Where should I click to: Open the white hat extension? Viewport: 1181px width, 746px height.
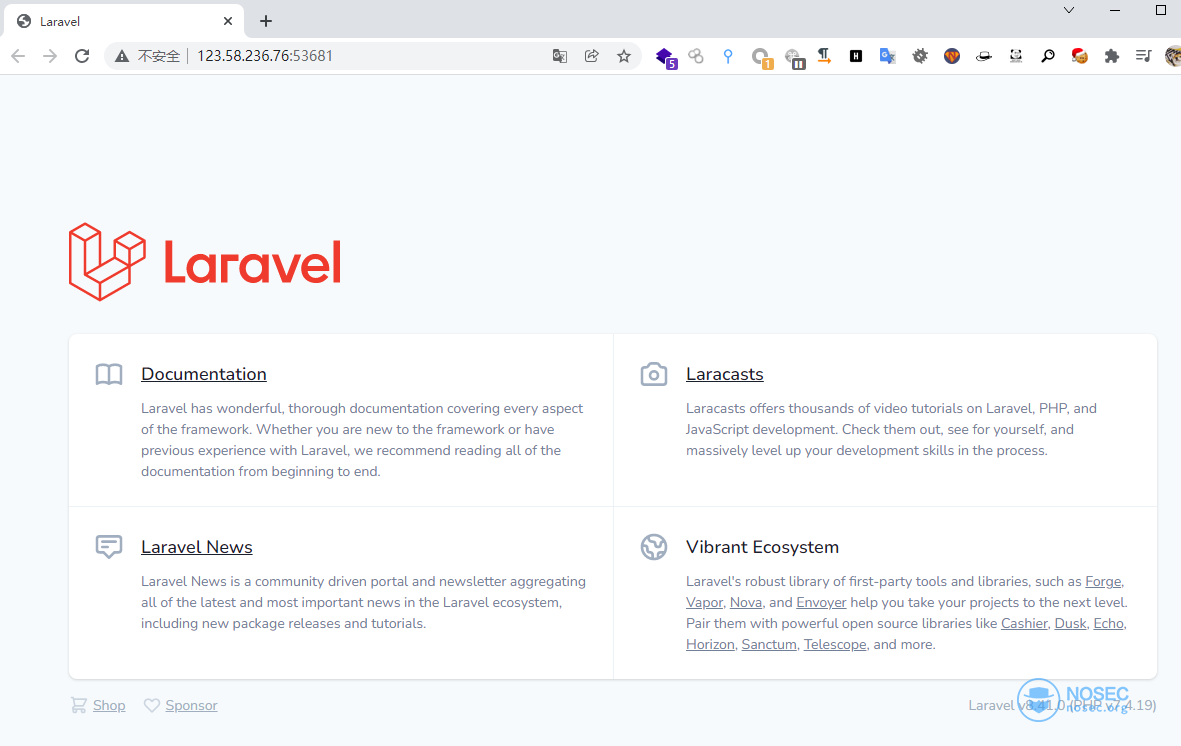pos(984,56)
